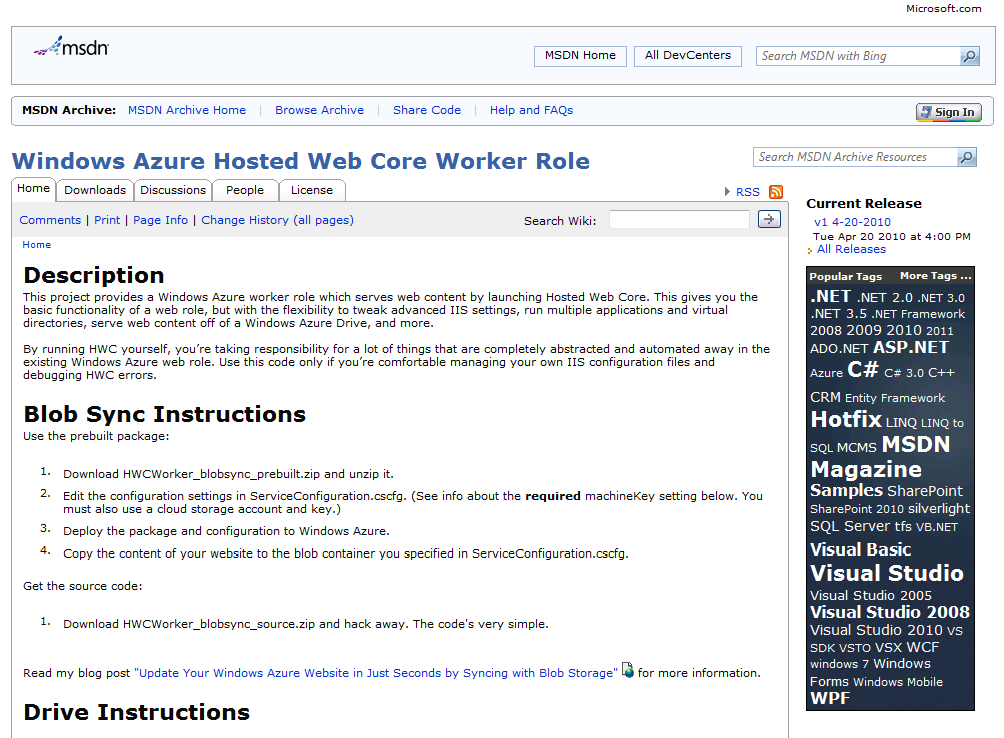
Task: Click the Print link
Action: 107,220
